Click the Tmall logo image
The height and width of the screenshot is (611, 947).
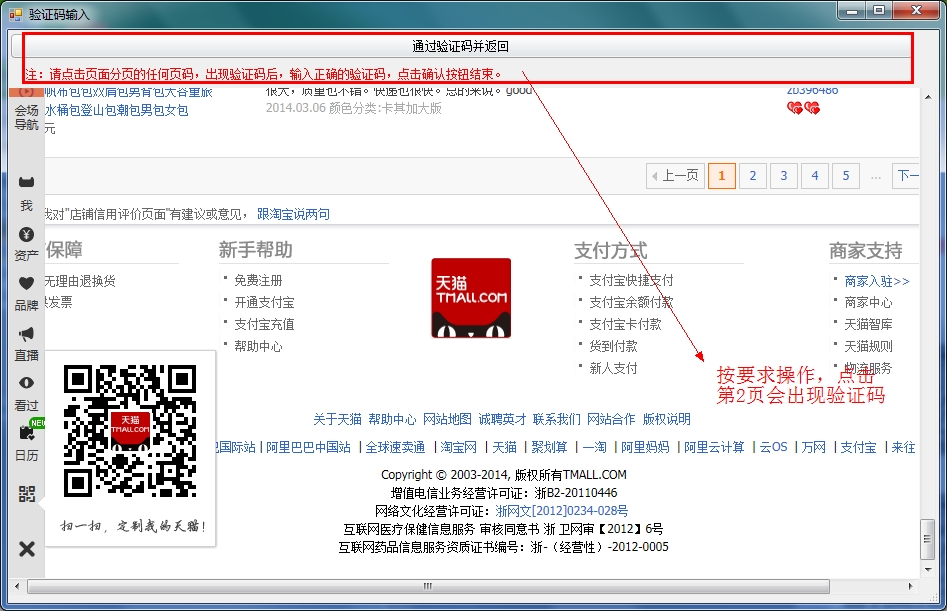(471, 298)
